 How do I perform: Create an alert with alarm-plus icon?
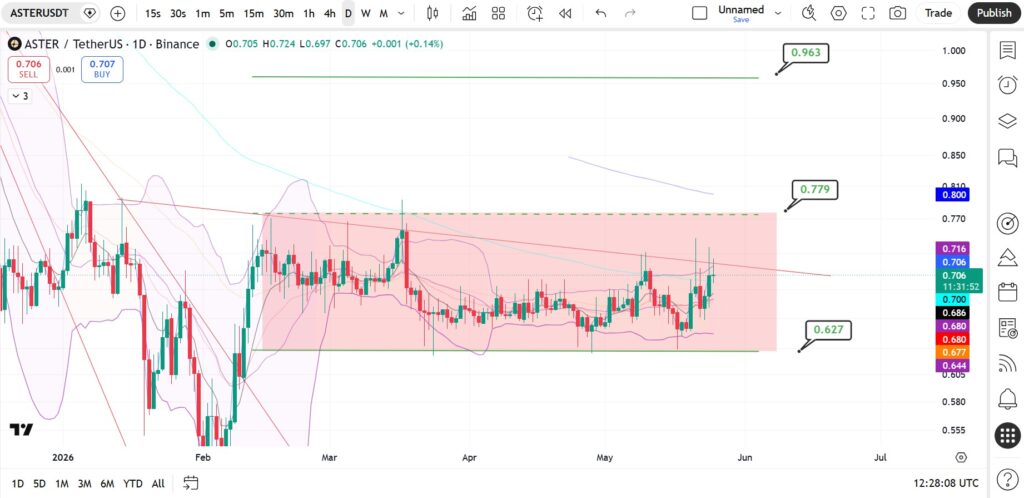[535, 13]
